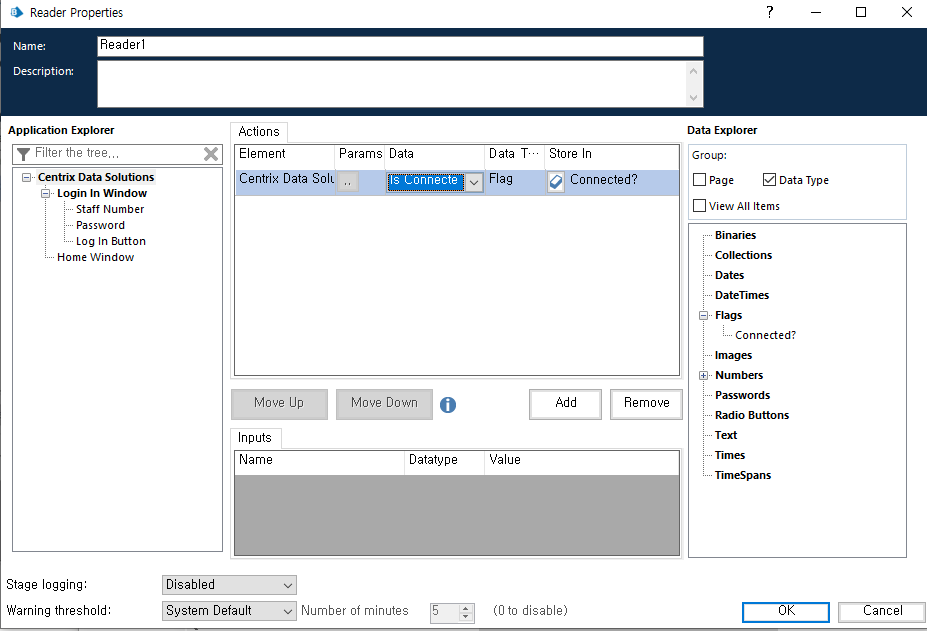The image size is (927, 631).
Task: Click the Add button
Action: click(x=565, y=403)
